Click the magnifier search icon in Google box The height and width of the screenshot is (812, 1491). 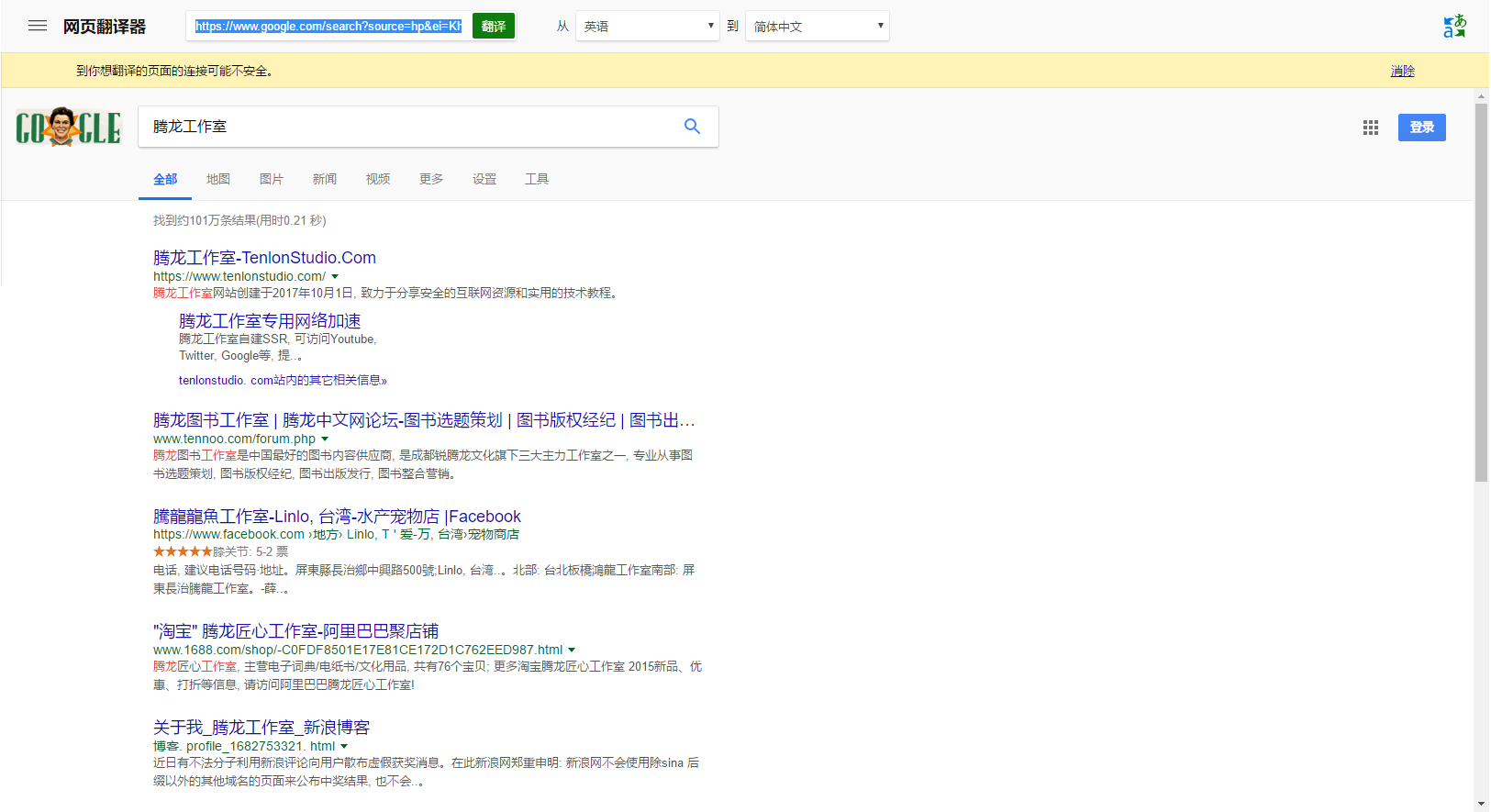coord(692,127)
